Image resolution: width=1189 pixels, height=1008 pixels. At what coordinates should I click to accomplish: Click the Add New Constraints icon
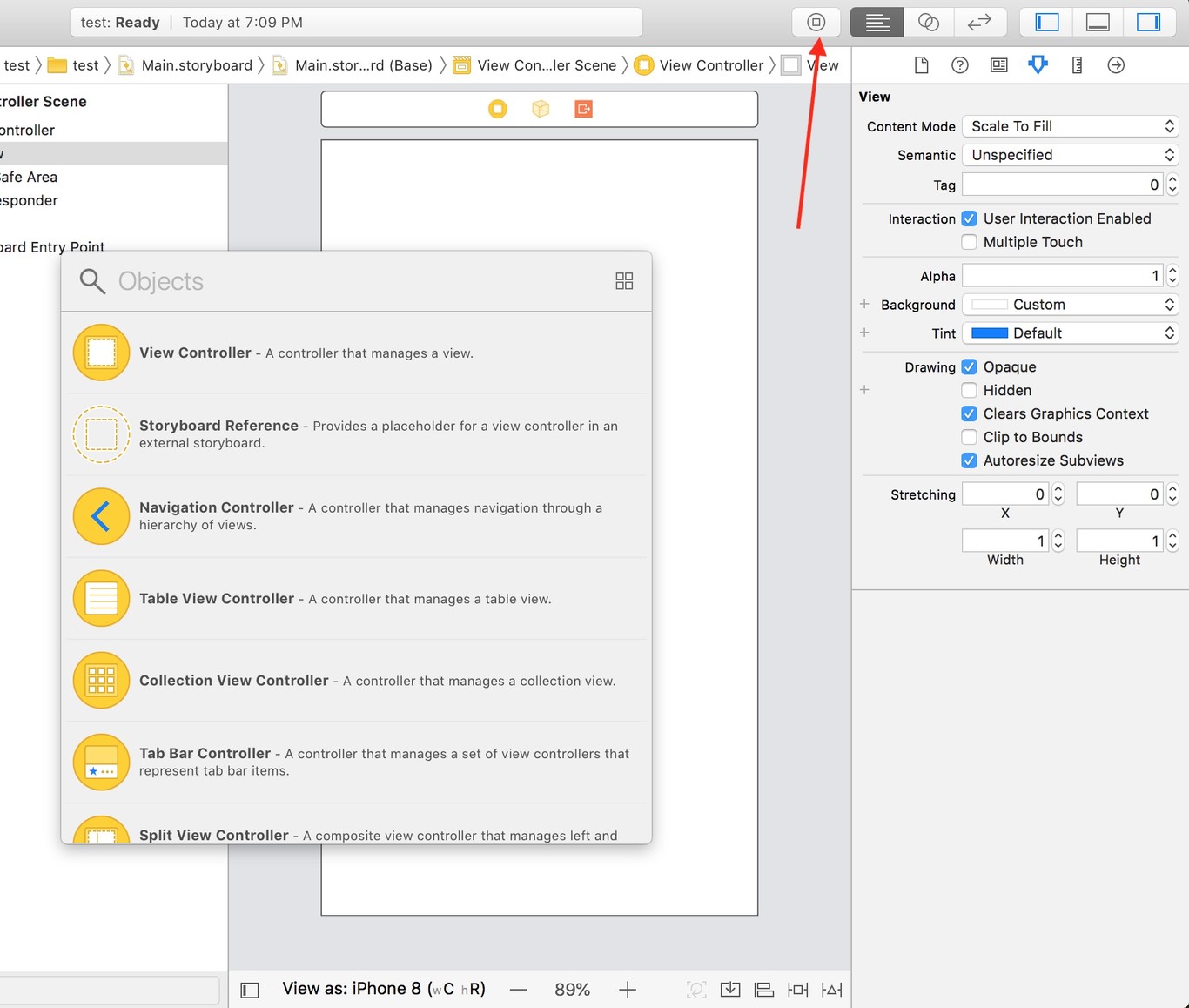tap(797, 989)
